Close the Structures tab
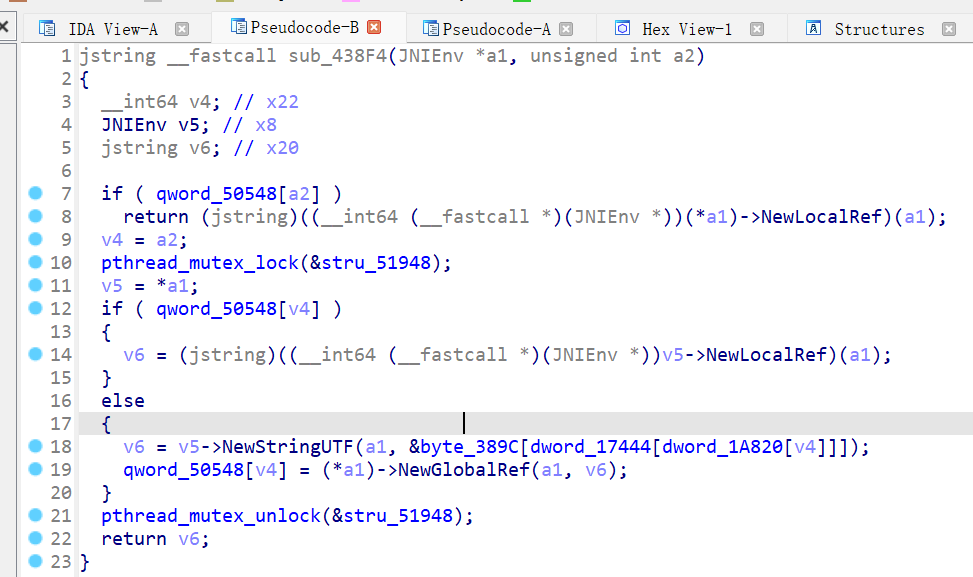The image size is (973, 577). (949, 29)
